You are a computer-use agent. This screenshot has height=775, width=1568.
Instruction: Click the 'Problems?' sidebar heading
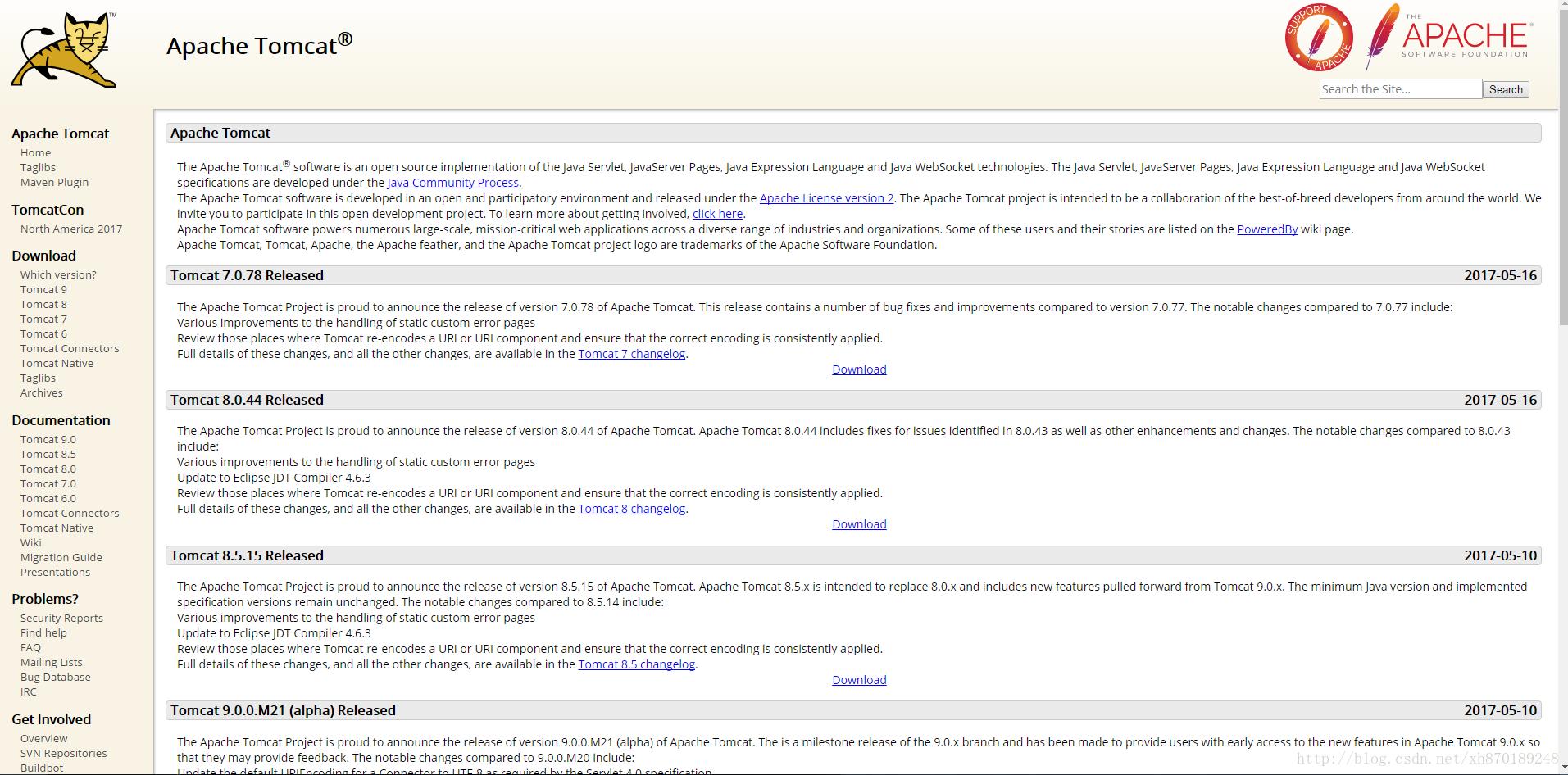45,599
